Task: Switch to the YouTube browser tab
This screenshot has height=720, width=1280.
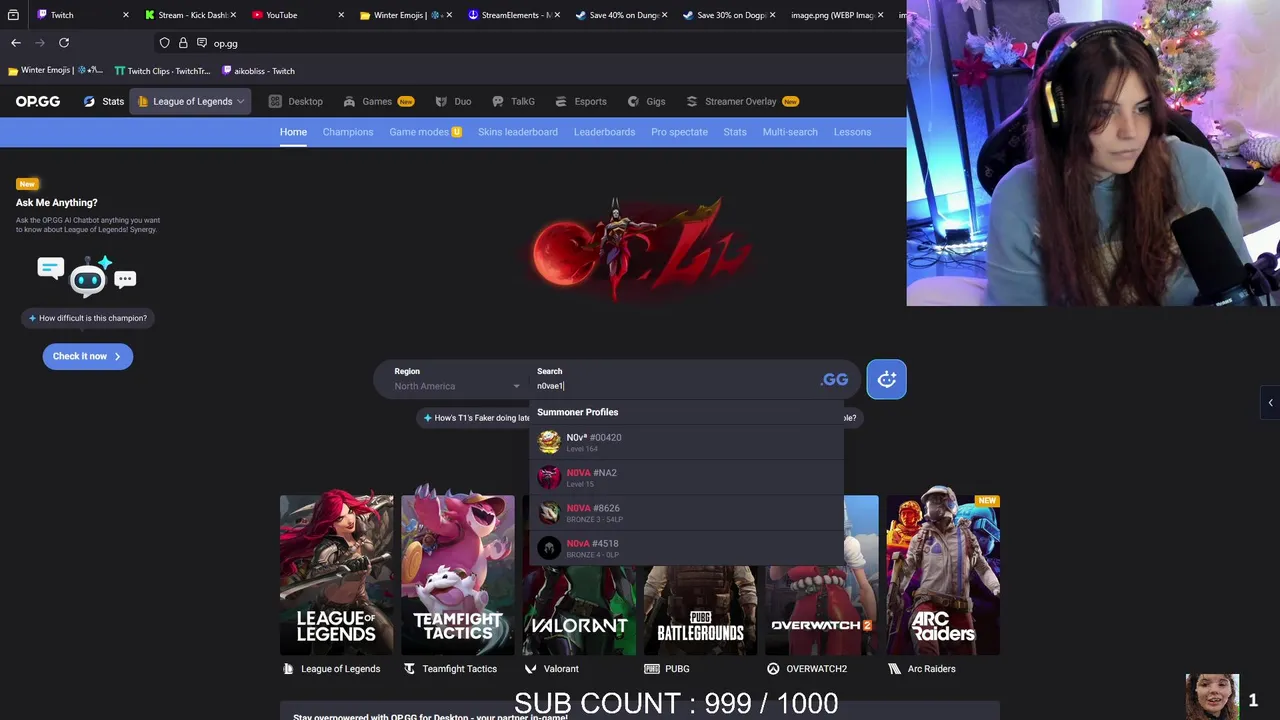Action: (296, 15)
